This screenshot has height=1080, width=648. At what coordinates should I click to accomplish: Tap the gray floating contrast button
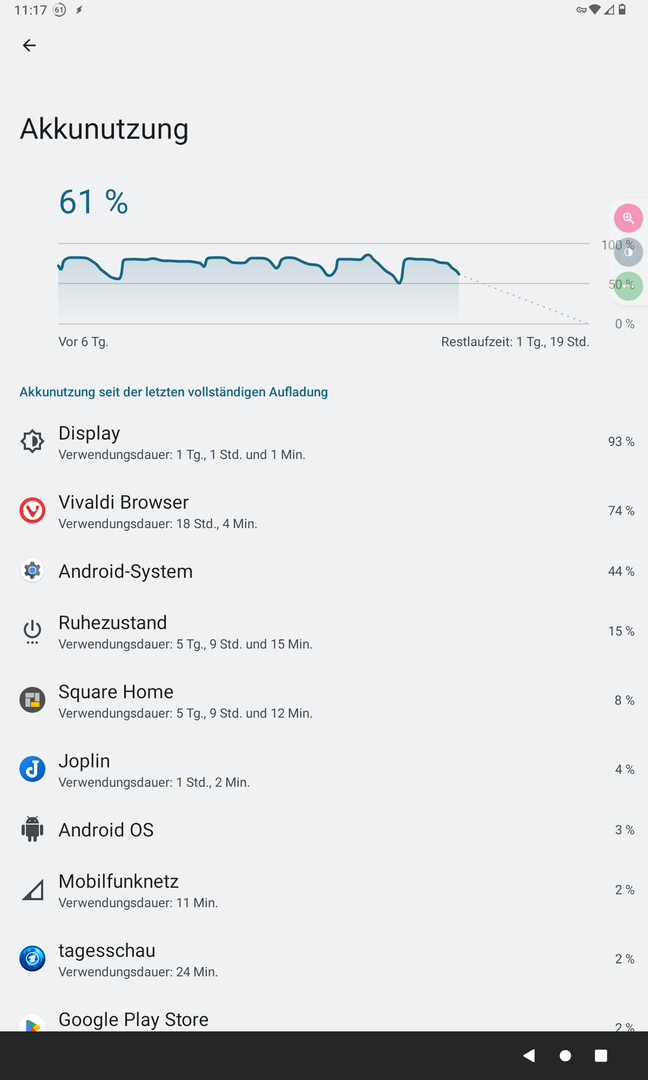(628, 252)
